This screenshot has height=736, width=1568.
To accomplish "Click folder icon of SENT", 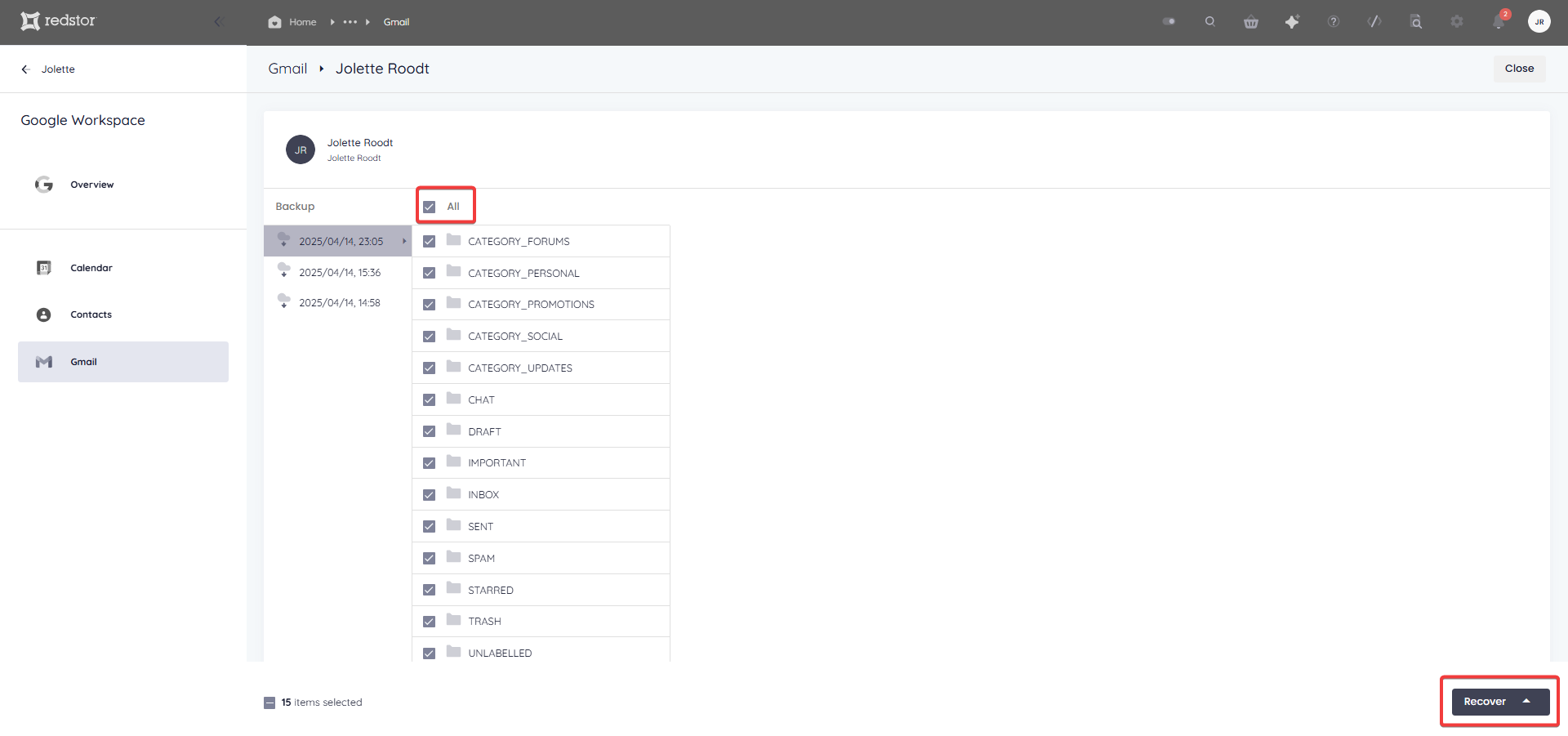I will pyautogui.click(x=454, y=525).
